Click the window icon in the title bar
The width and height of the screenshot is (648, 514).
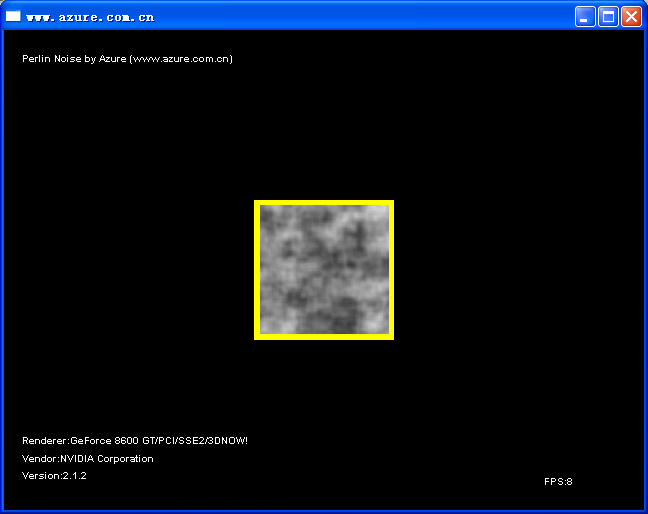(x=13, y=16)
